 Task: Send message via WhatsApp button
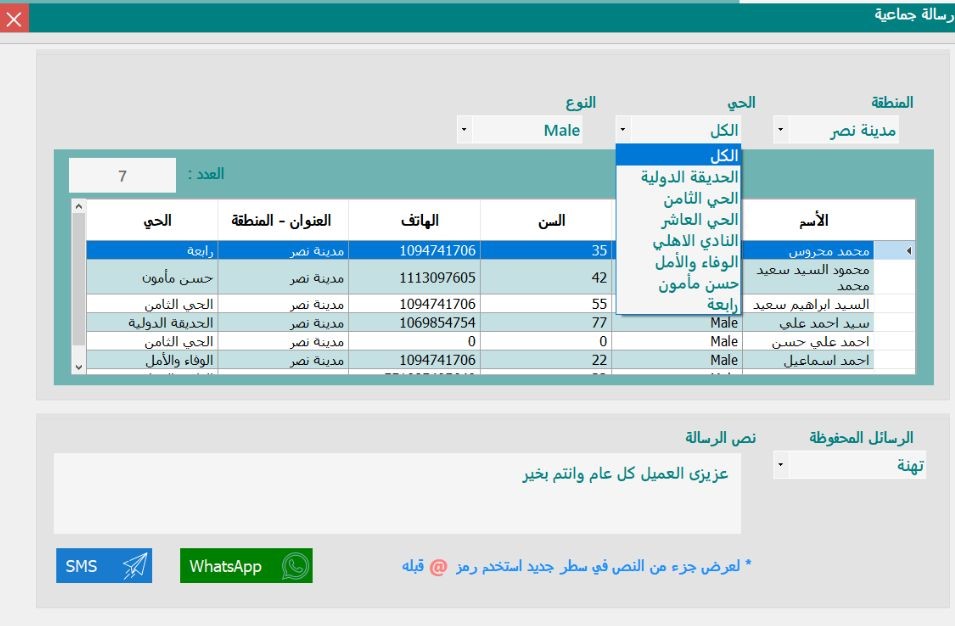tap(246, 566)
